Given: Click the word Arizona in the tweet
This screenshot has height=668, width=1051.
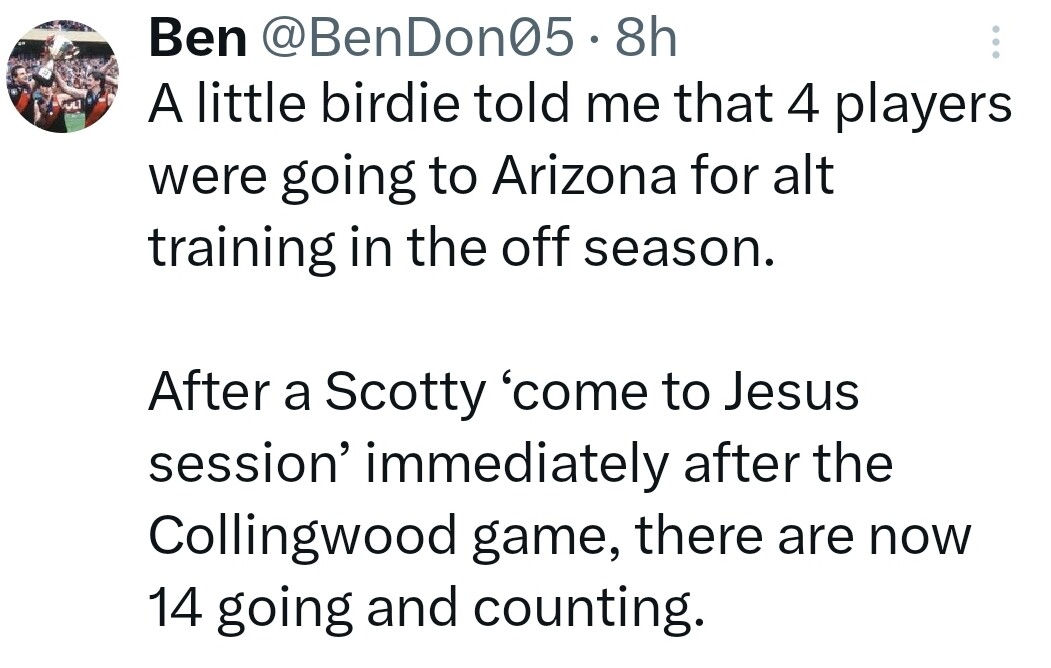Looking at the screenshot, I should [x=584, y=176].
